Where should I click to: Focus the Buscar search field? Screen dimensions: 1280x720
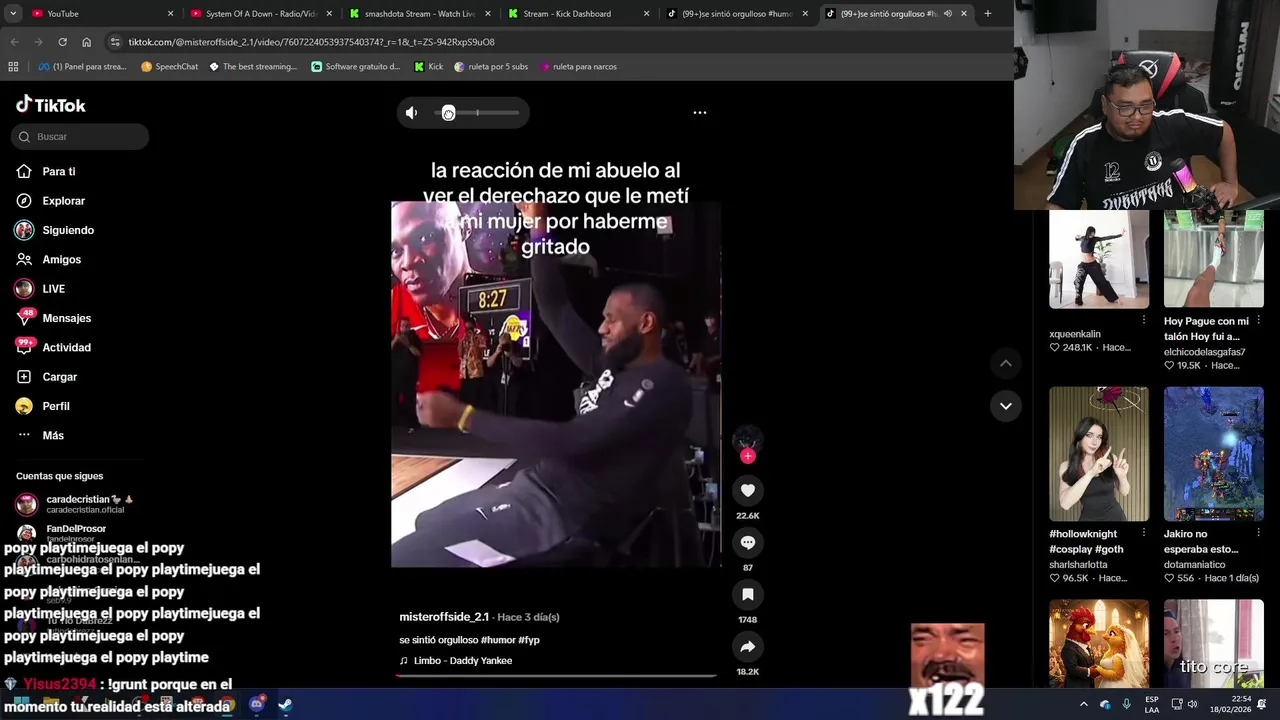pyautogui.click(x=80, y=137)
